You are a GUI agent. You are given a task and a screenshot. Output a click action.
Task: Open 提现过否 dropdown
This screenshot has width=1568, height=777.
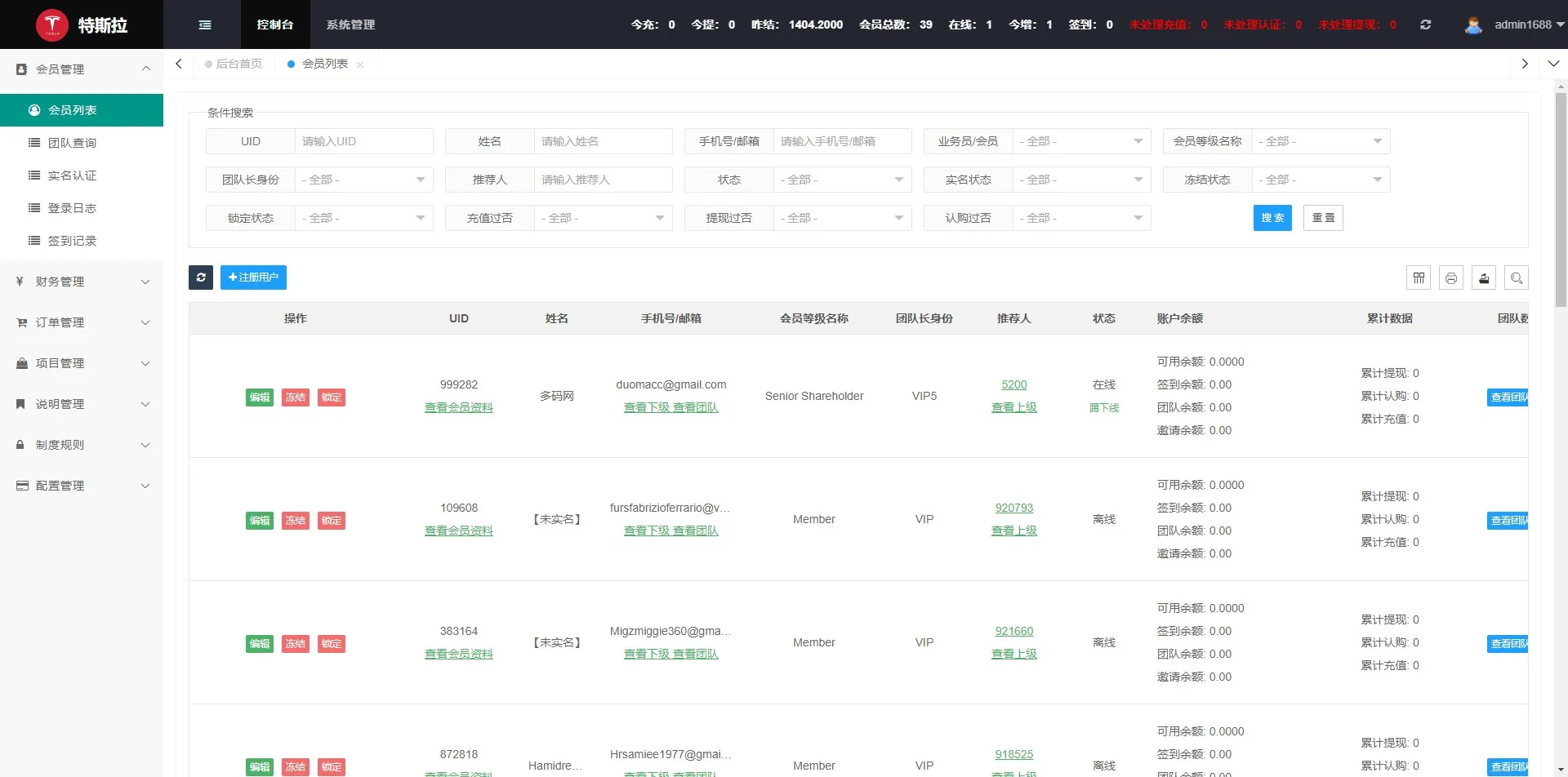tap(842, 218)
